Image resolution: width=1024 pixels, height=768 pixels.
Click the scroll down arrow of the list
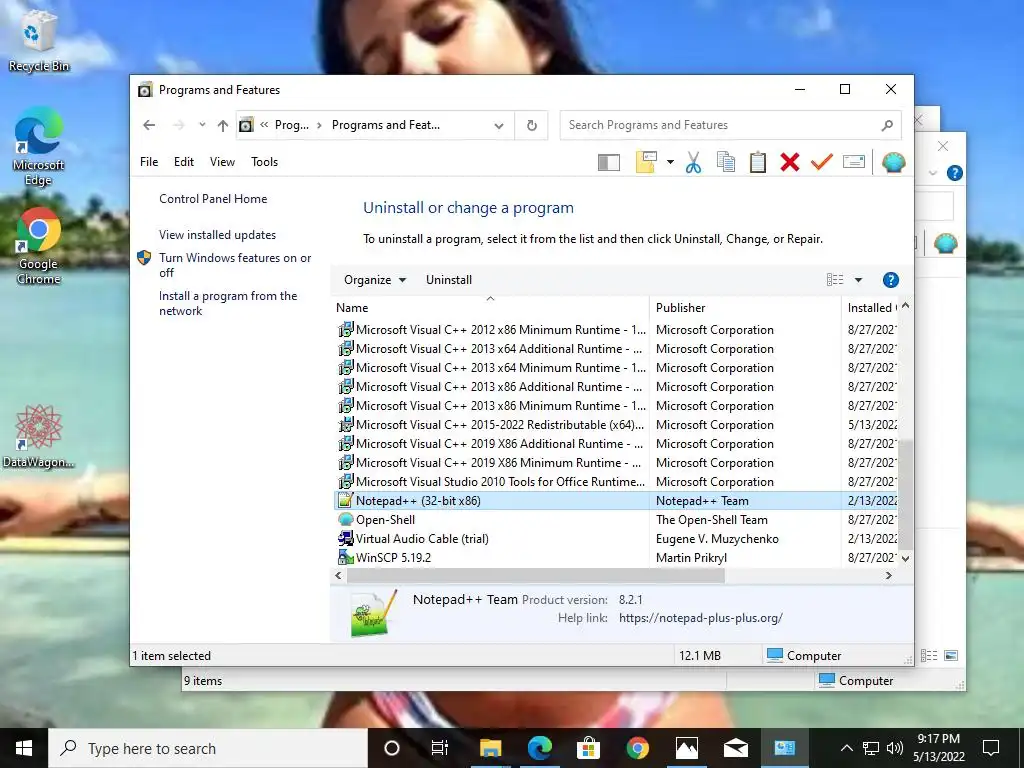pos(905,558)
